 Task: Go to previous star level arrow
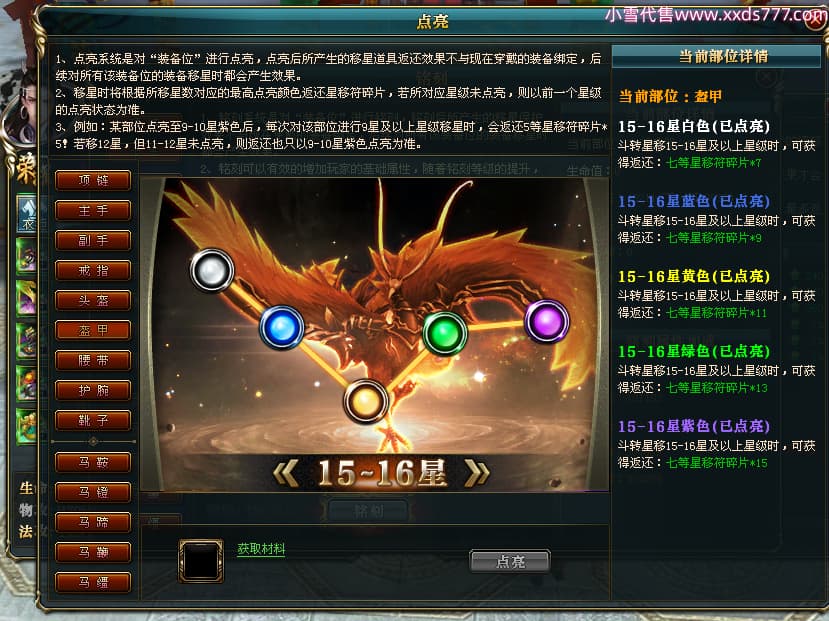pos(286,472)
